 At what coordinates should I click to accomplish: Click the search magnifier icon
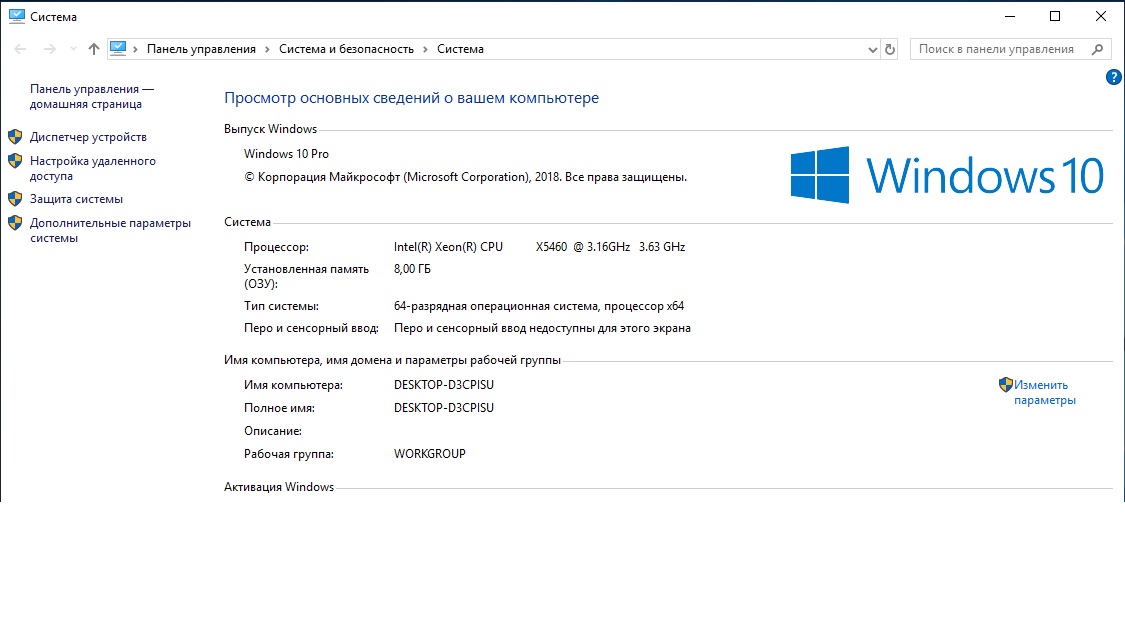pyautogui.click(x=1097, y=49)
